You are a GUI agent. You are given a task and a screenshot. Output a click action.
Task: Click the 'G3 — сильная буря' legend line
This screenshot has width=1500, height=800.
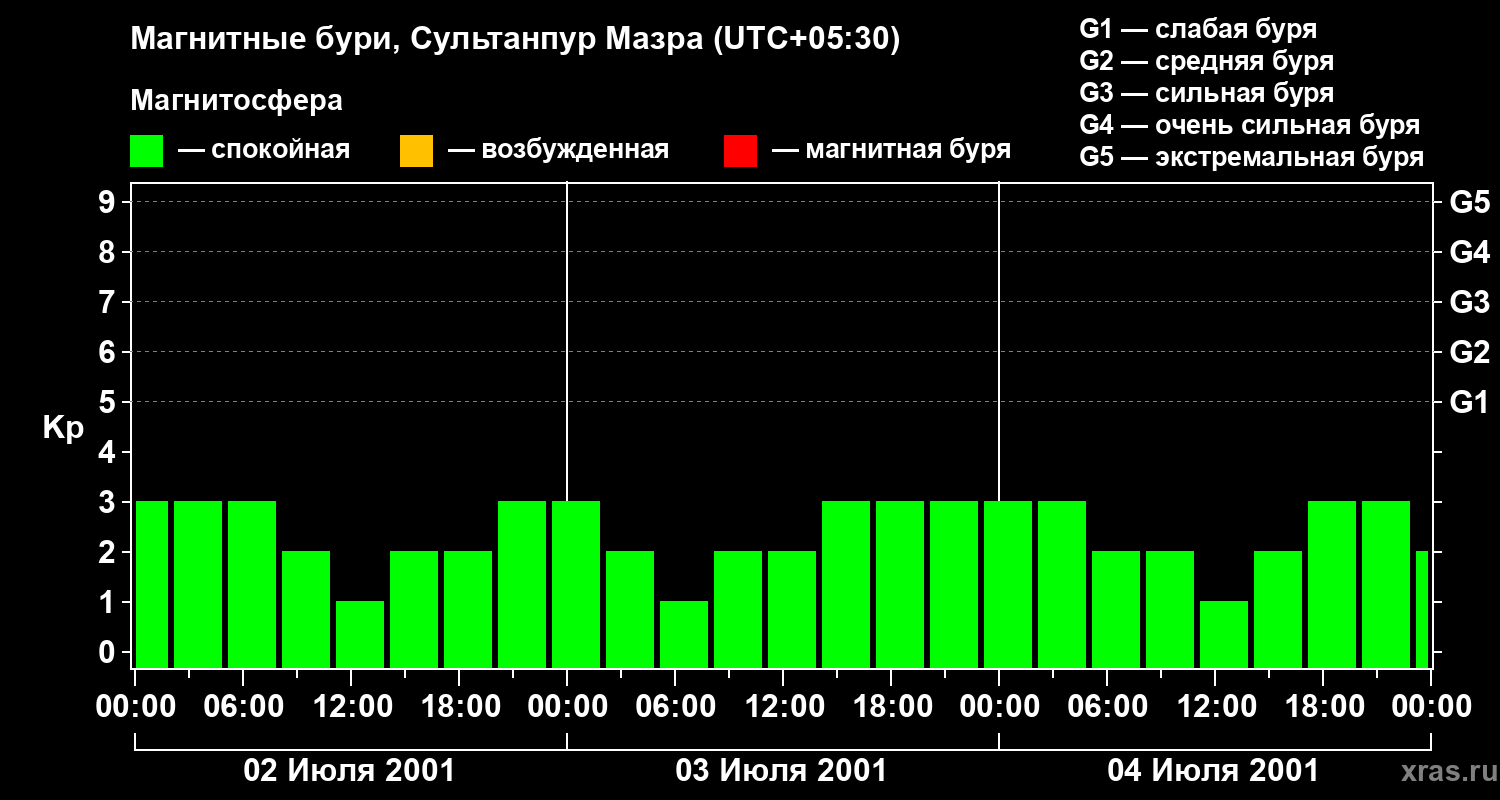pyautogui.click(x=1207, y=93)
